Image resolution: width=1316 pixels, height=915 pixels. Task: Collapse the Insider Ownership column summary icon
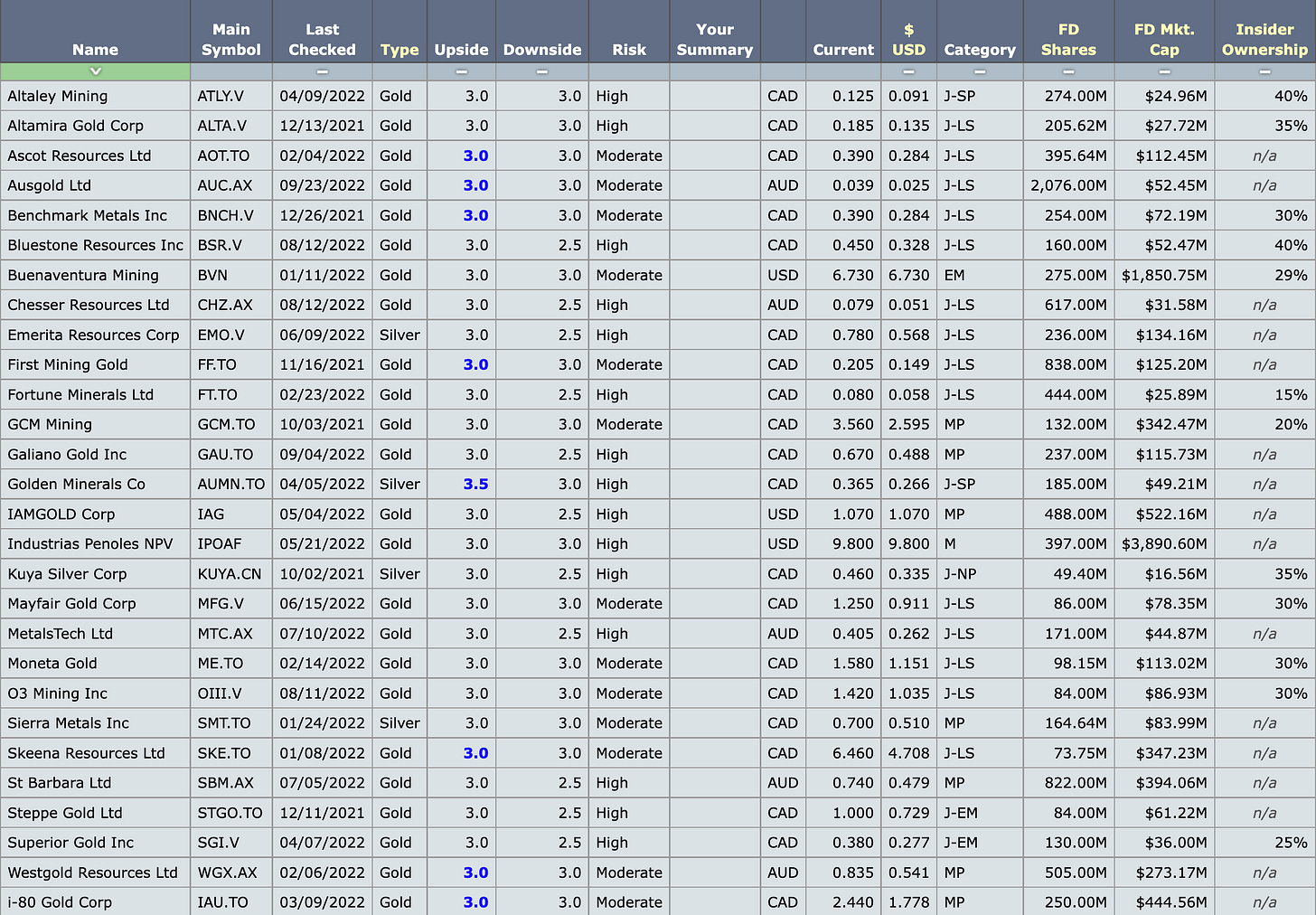(1264, 71)
